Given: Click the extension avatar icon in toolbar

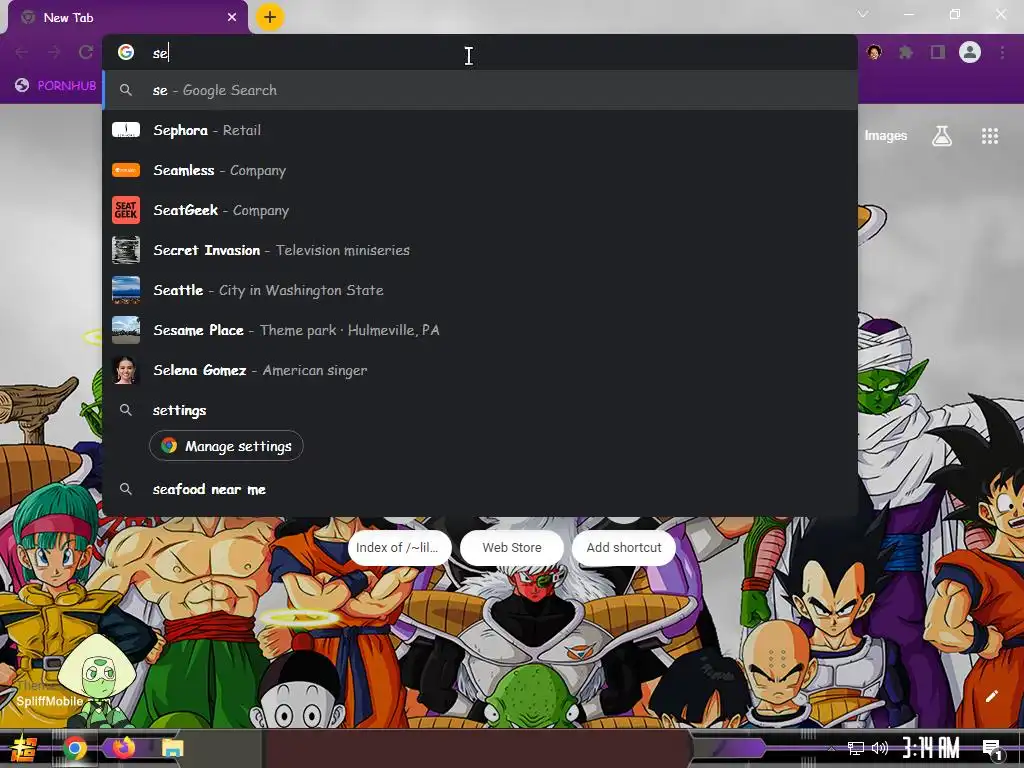Looking at the screenshot, I should [874, 52].
